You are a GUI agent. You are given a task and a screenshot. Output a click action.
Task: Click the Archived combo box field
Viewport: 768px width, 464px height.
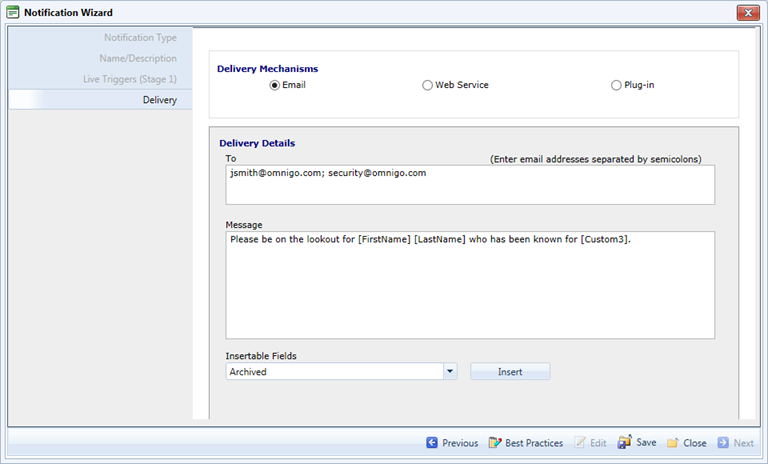(x=333, y=372)
